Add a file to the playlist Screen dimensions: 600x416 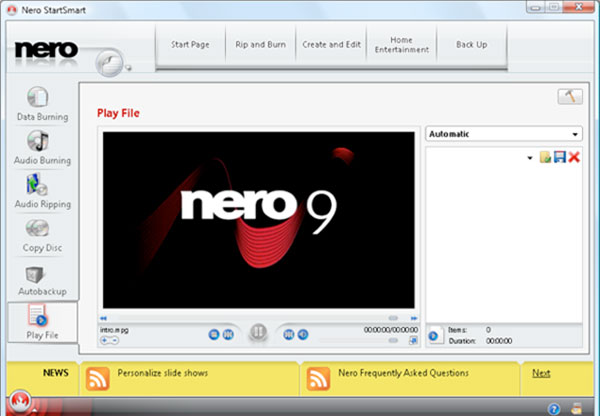(545, 157)
